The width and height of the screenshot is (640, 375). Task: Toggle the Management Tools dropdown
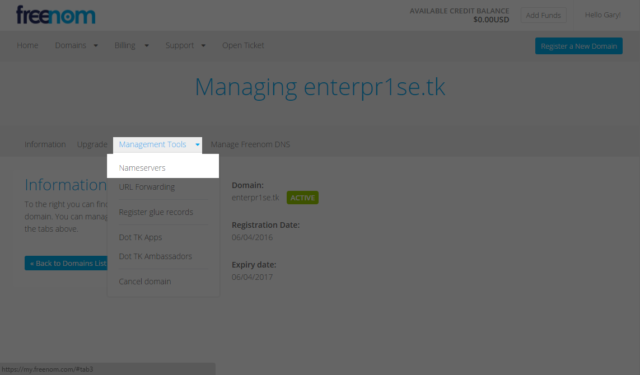[x=158, y=145]
